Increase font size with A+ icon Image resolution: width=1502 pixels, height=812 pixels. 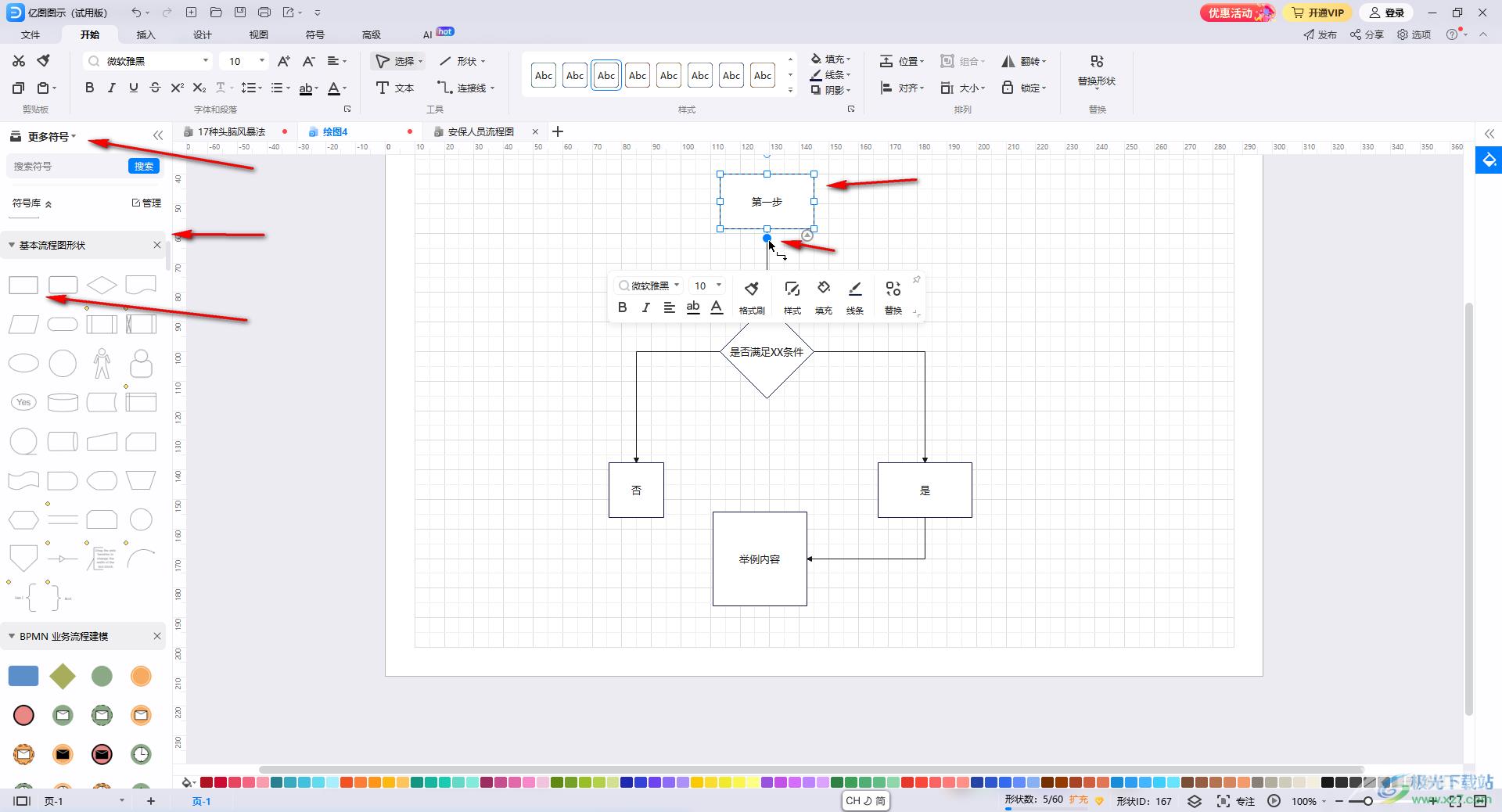tap(284, 61)
